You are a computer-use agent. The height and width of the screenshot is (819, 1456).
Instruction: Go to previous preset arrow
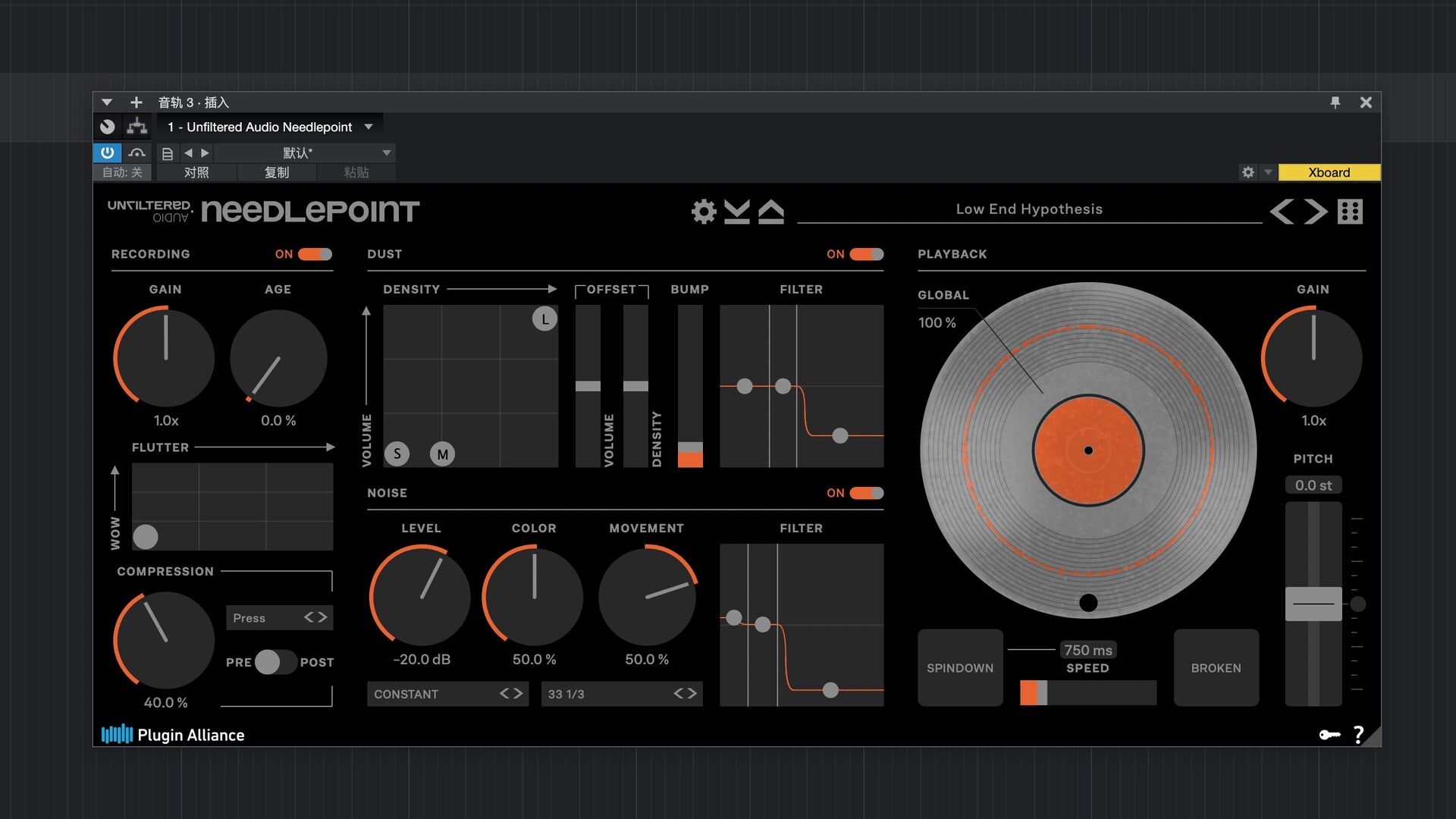pos(1282,212)
